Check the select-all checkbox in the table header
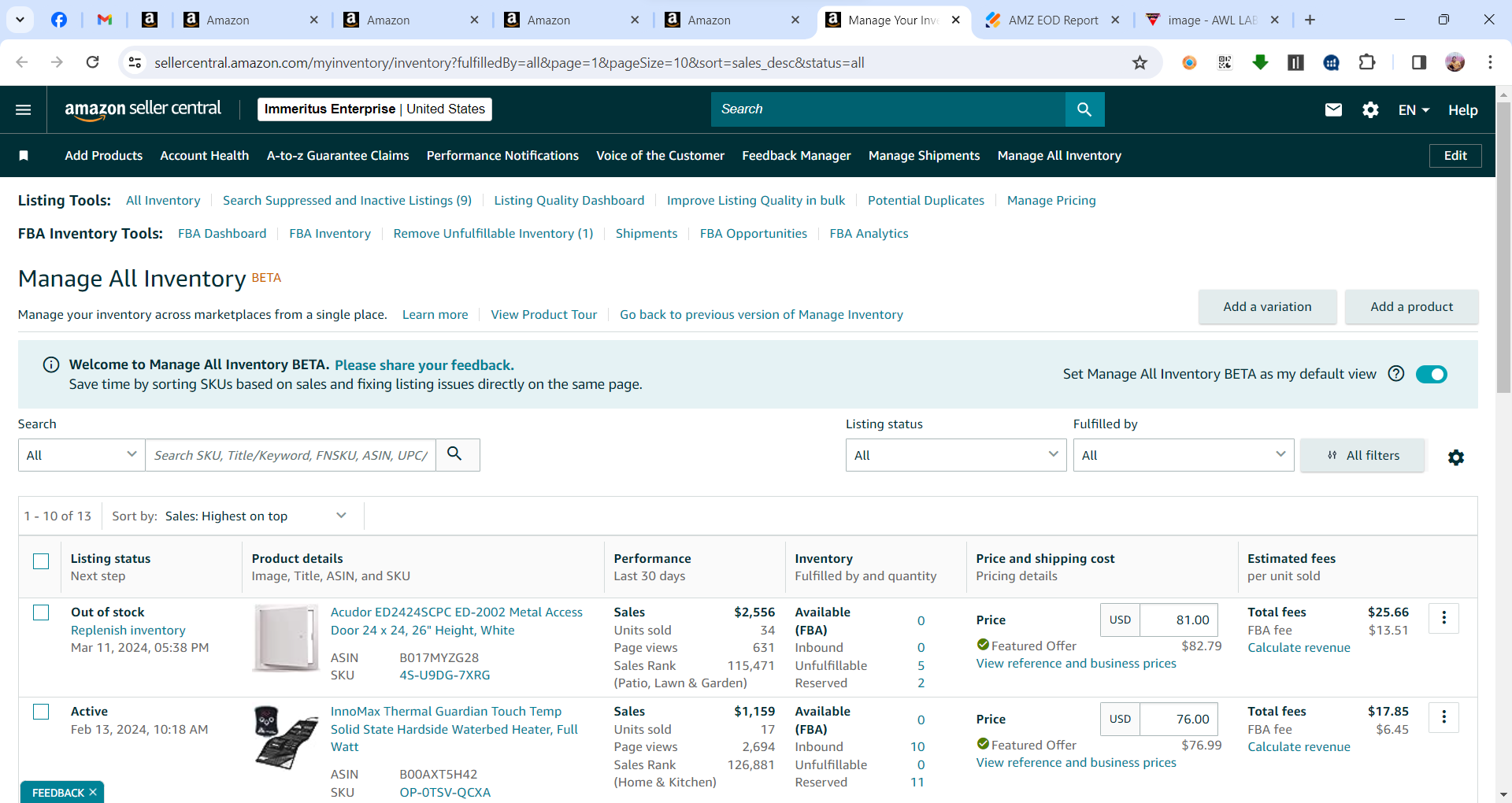1512x803 pixels. tap(41, 561)
